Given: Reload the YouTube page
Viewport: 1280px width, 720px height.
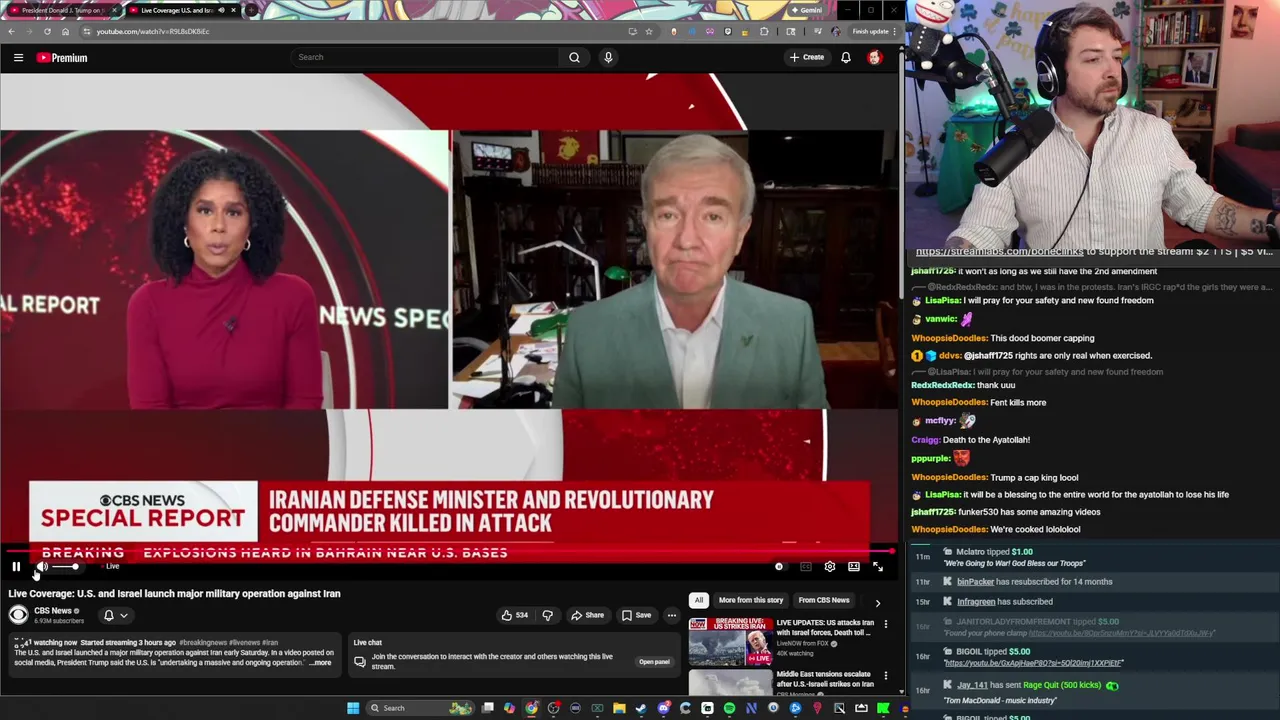Looking at the screenshot, I should tap(47, 31).
